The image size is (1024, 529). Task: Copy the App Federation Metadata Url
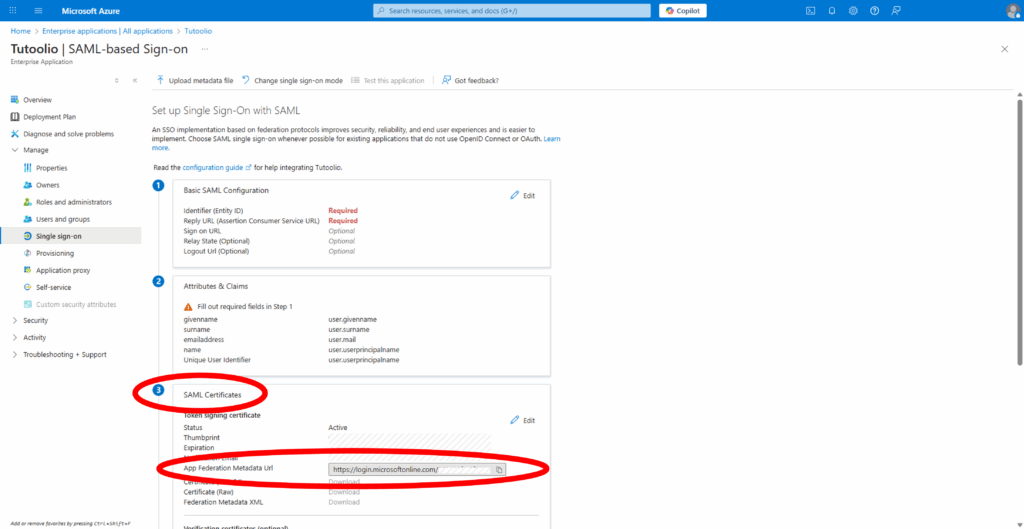pyautogui.click(x=500, y=469)
